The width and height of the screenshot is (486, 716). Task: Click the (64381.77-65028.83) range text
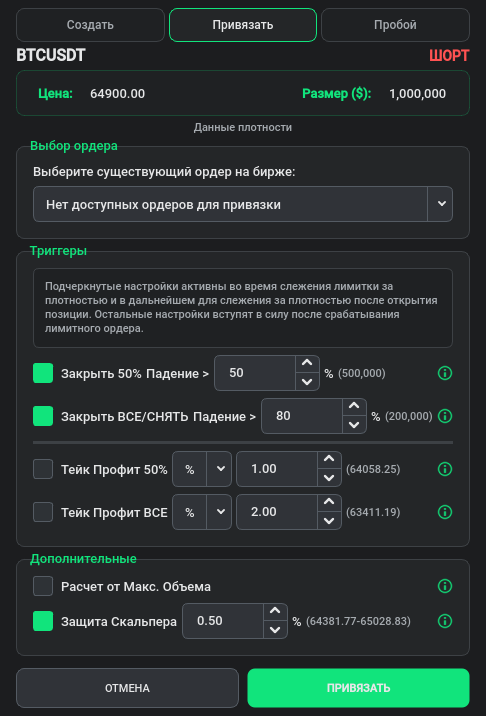coord(358,621)
